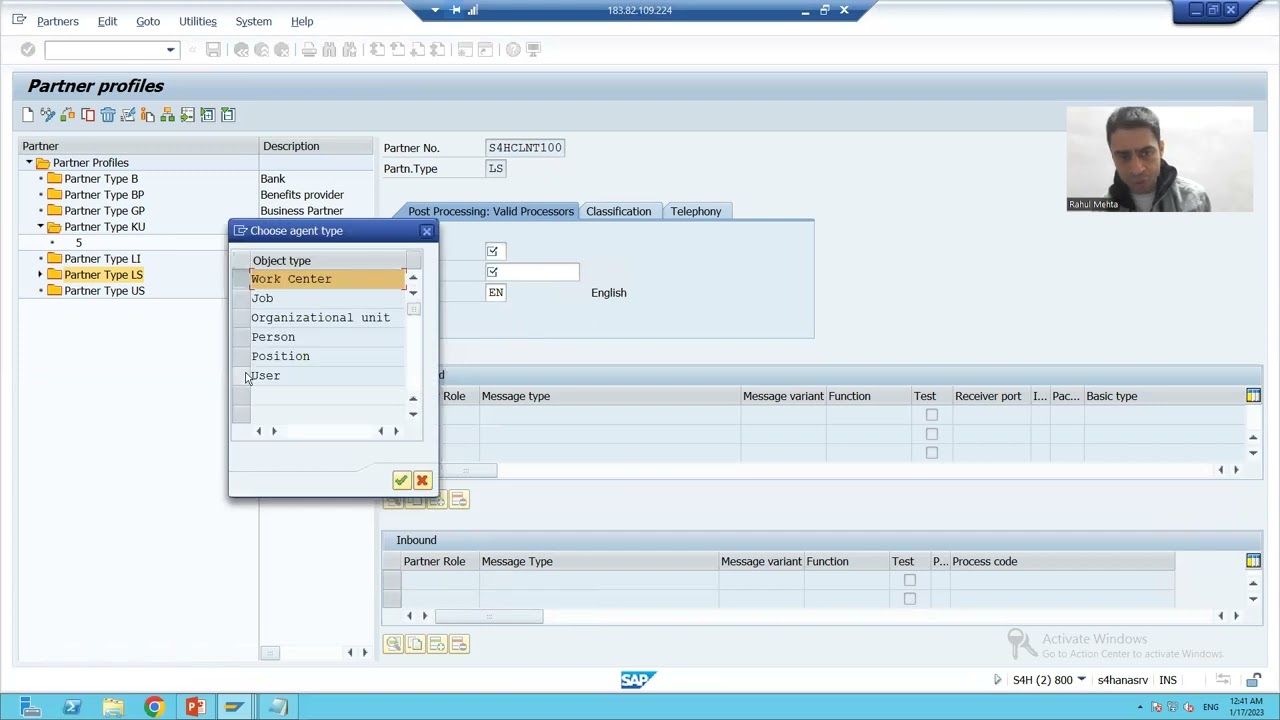Image resolution: width=1280 pixels, height=720 pixels.
Task: Collapse the Partner Profiles root node
Action: (29, 163)
